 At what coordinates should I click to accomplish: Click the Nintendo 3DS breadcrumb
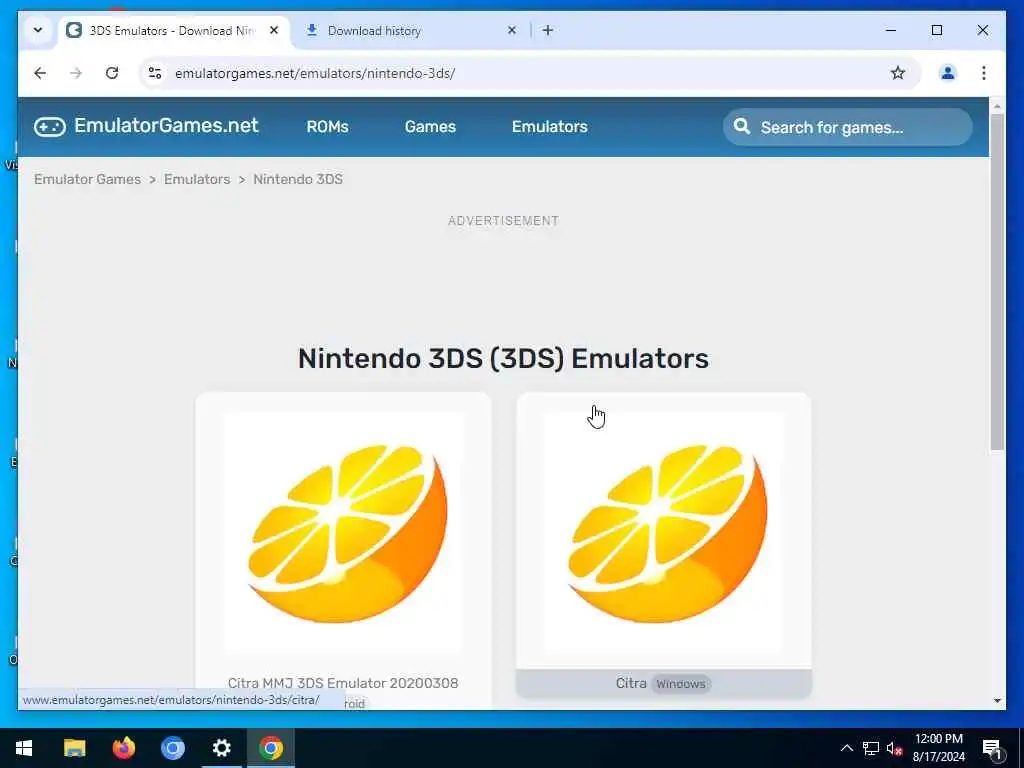click(x=298, y=179)
